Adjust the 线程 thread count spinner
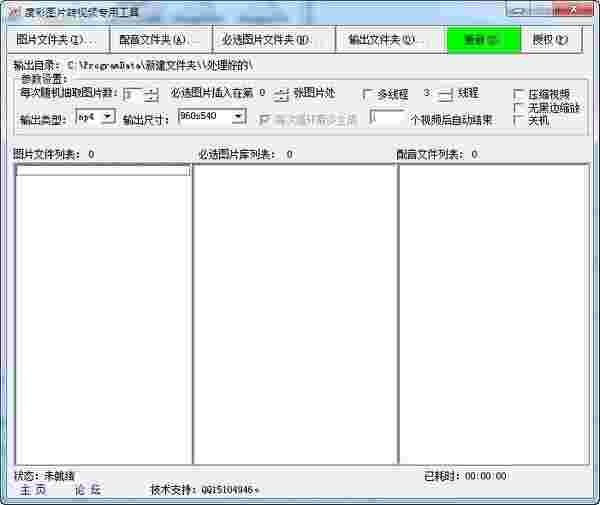This screenshot has height=505, width=600. 445,95
